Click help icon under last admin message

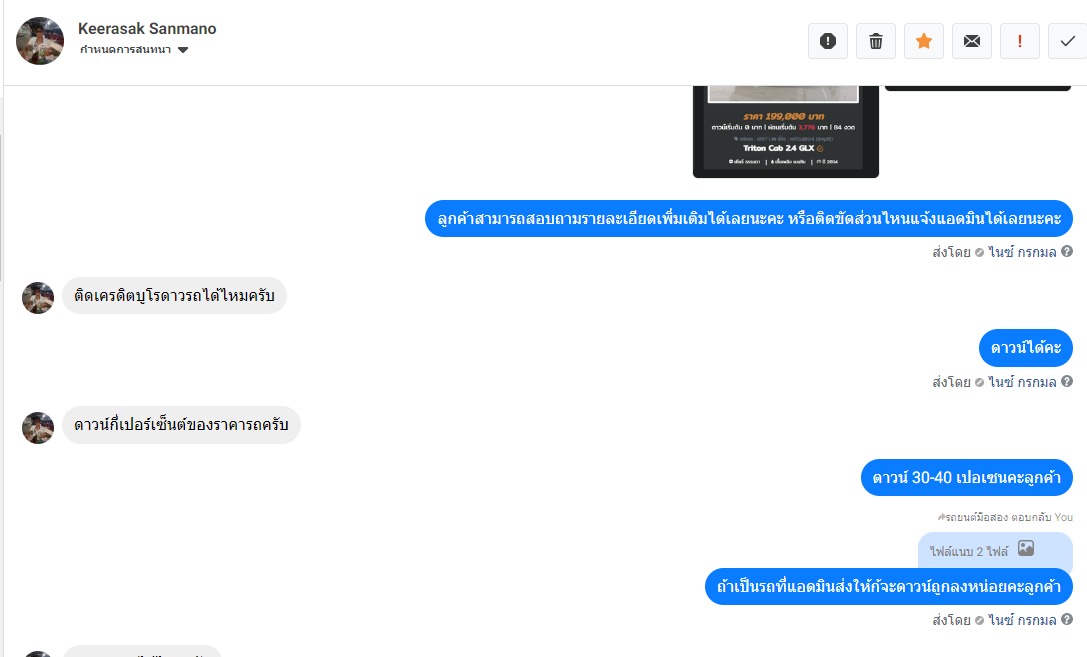1067,620
